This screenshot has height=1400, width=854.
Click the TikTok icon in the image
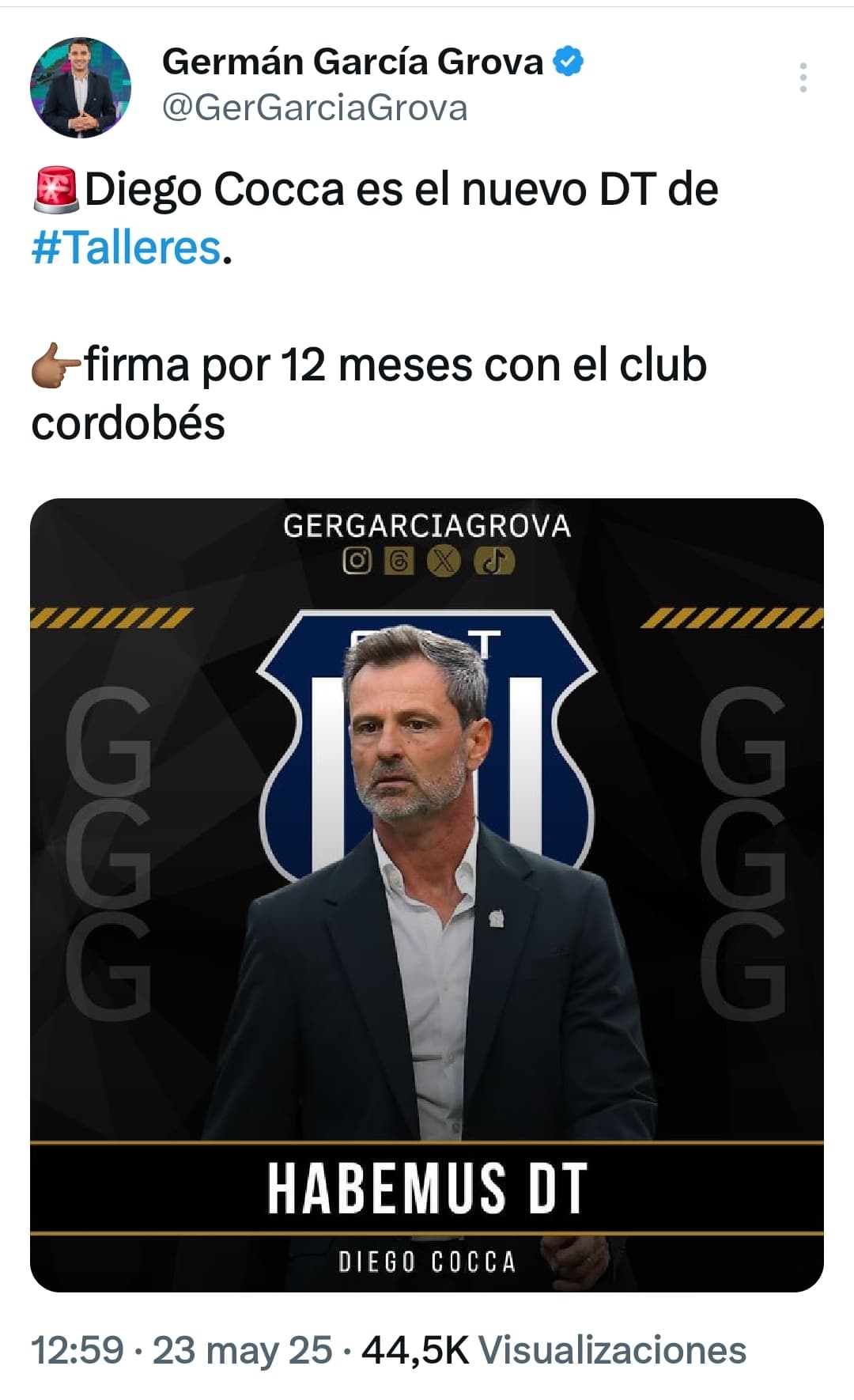[494, 561]
